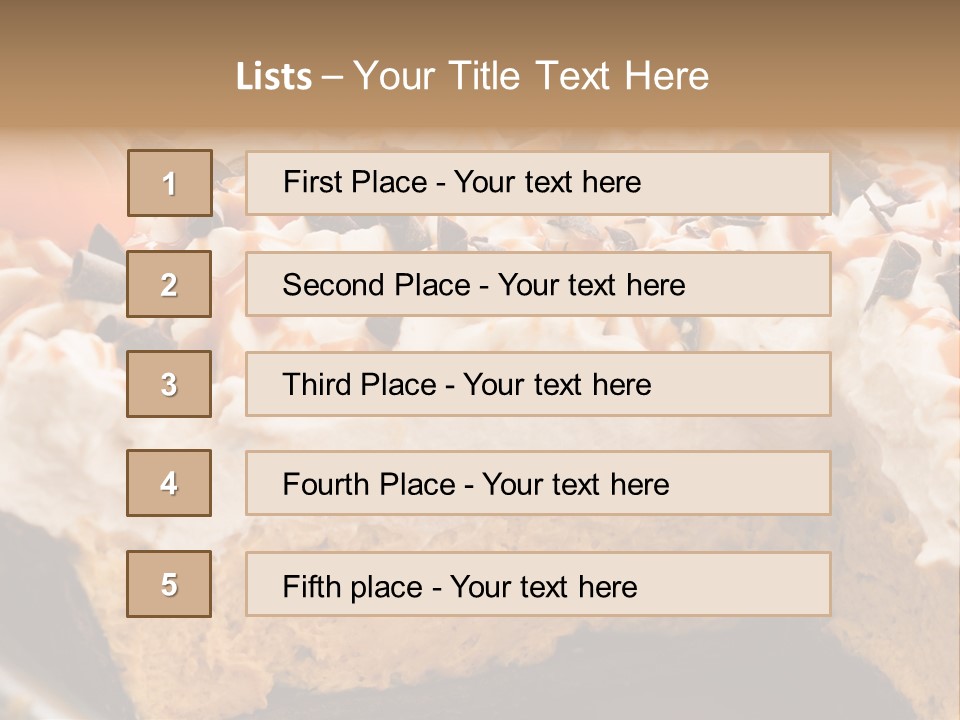The image size is (960, 720).
Task: Select number box 5
Action: 169,583
